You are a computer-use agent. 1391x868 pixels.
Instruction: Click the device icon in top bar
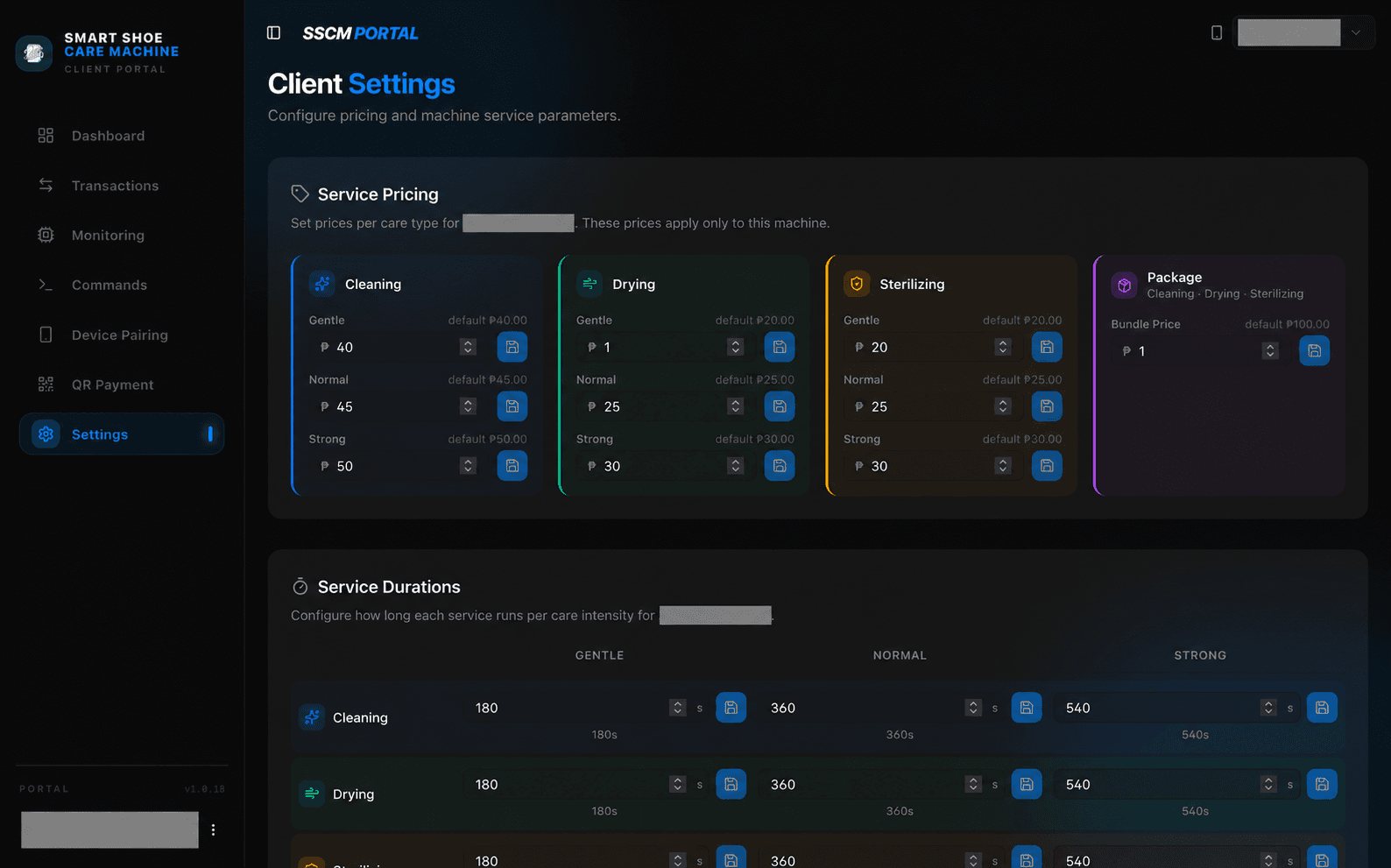pyautogui.click(x=1217, y=32)
